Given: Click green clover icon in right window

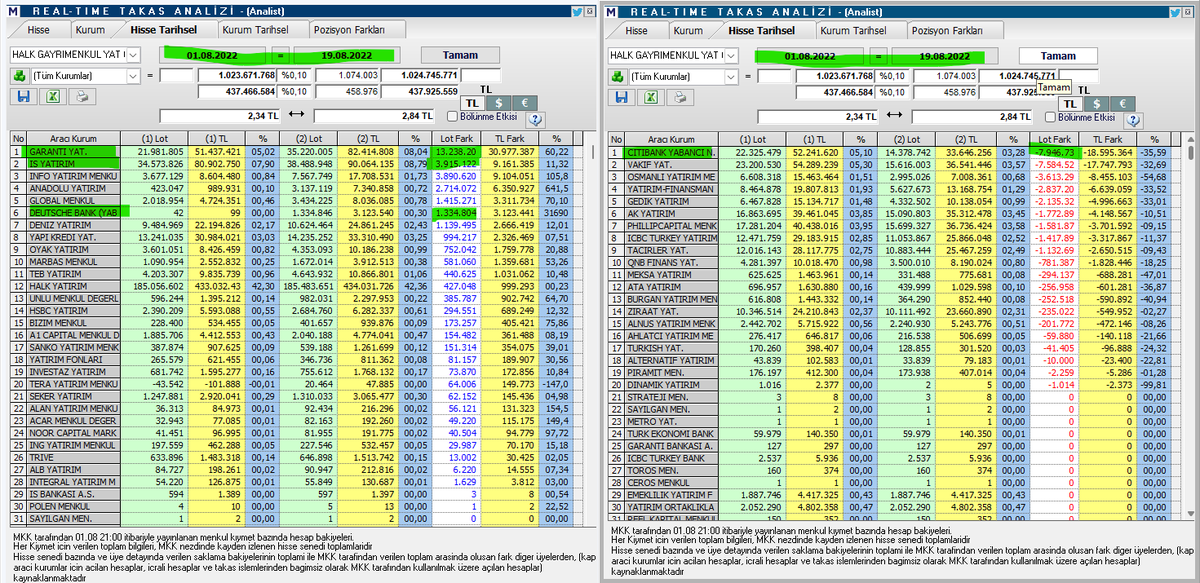Looking at the screenshot, I should click(x=618, y=75).
